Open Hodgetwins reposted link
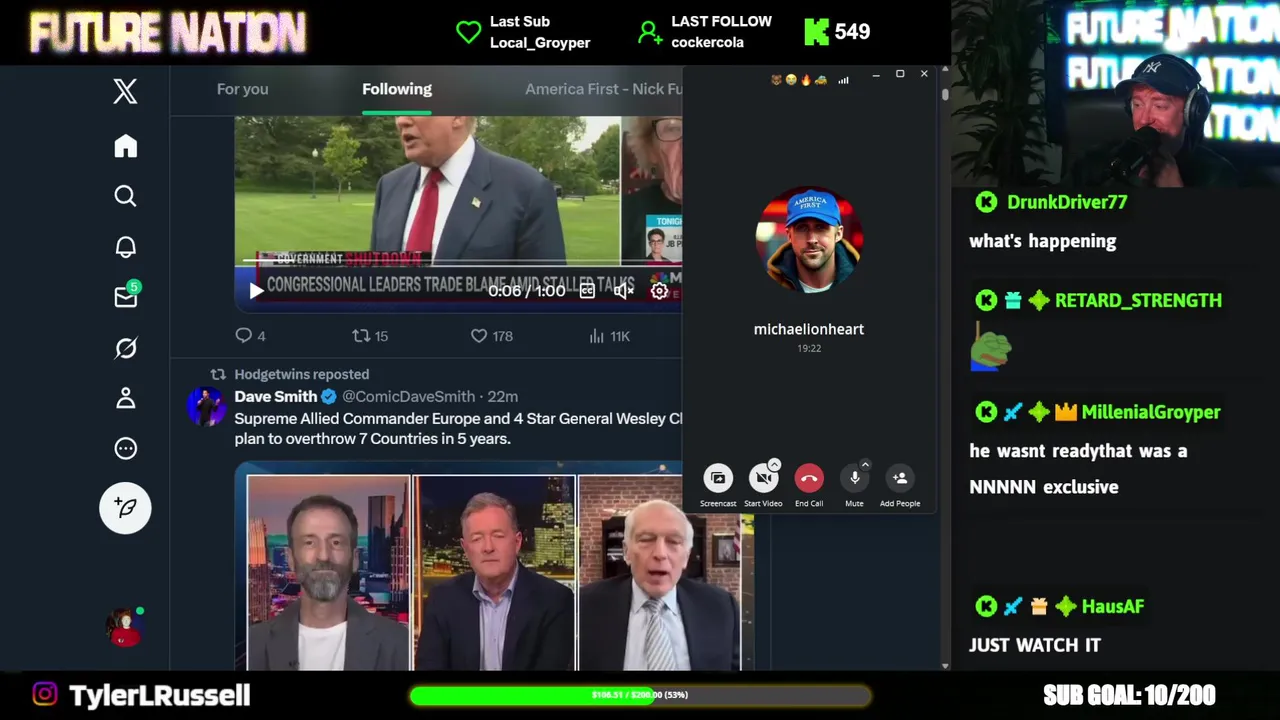 click(301, 374)
